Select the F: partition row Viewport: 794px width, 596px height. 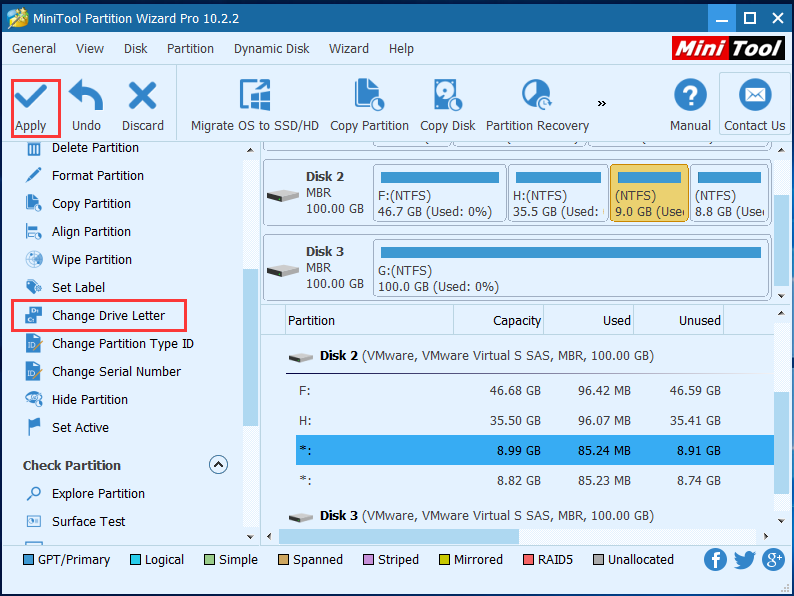535,390
